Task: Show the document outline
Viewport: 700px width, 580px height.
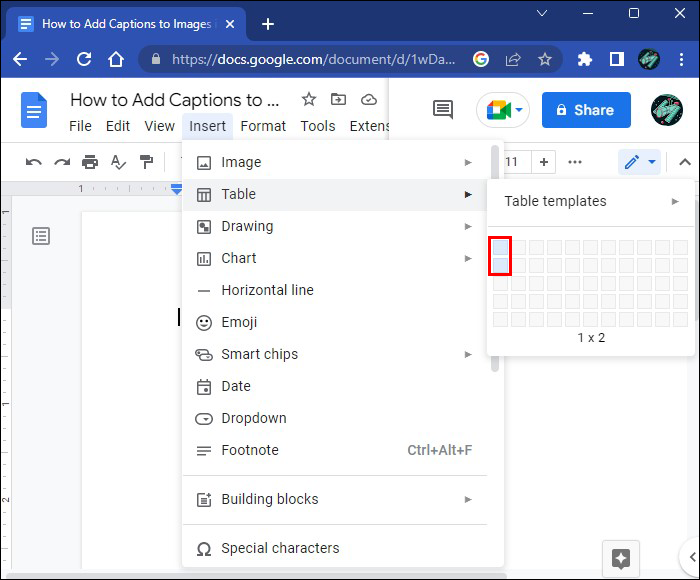Action: point(41,236)
